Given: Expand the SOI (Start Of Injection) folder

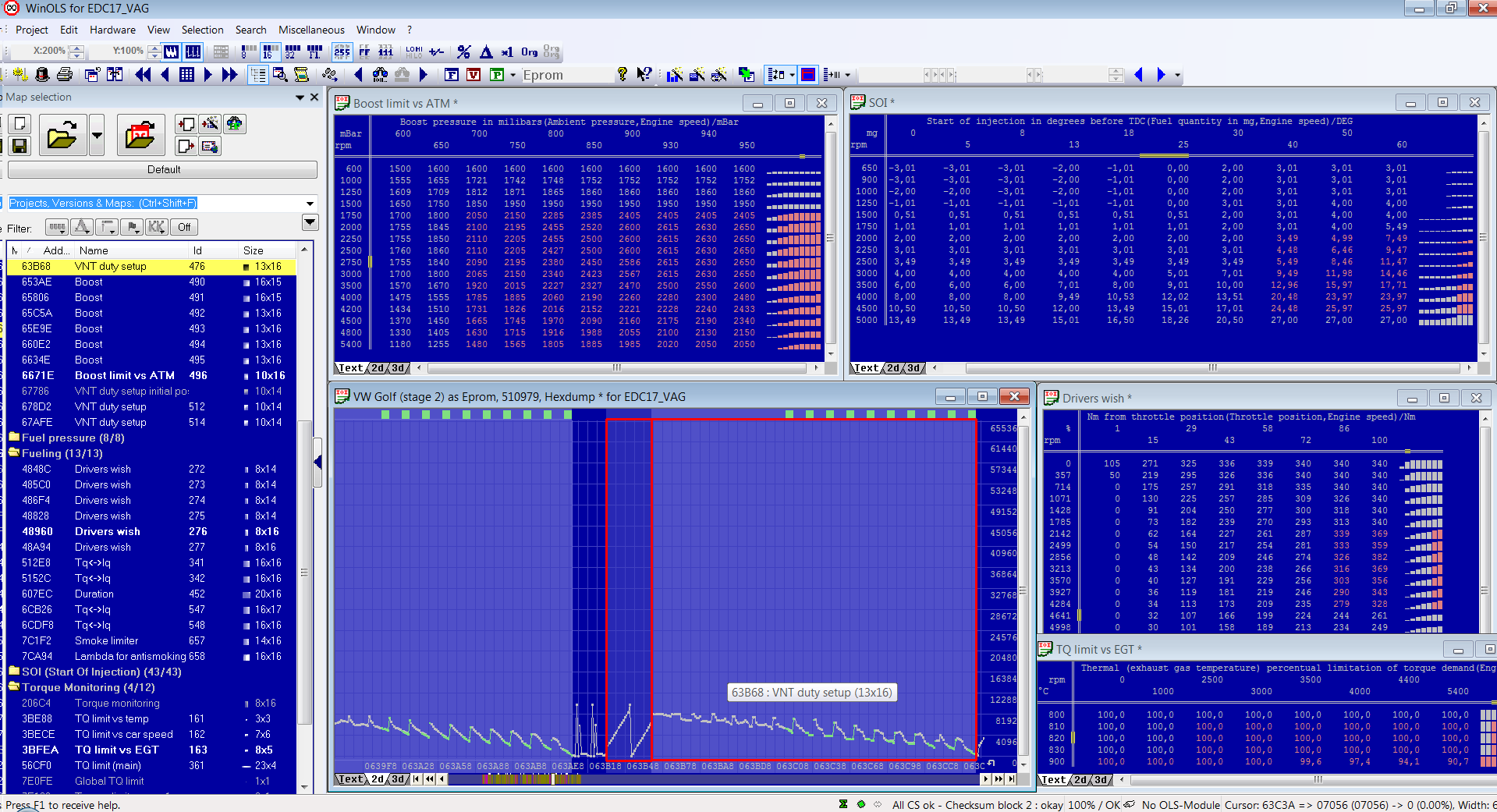Looking at the screenshot, I should click(14, 672).
